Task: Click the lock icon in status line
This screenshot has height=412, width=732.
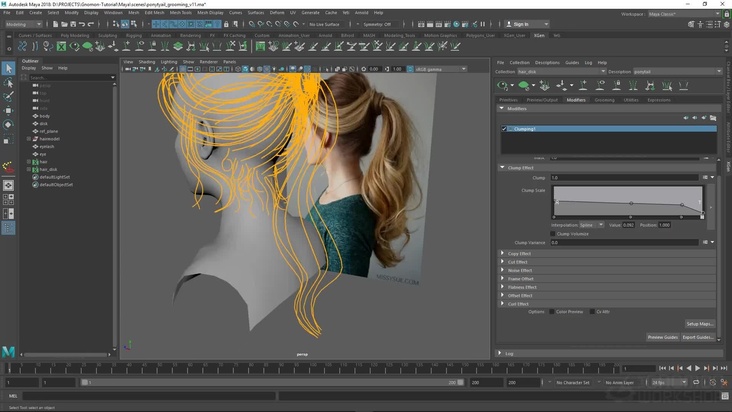Action: tap(226, 24)
